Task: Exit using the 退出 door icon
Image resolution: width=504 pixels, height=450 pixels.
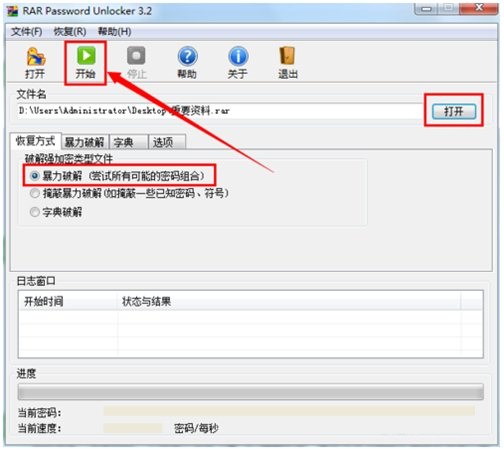Action: click(287, 63)
